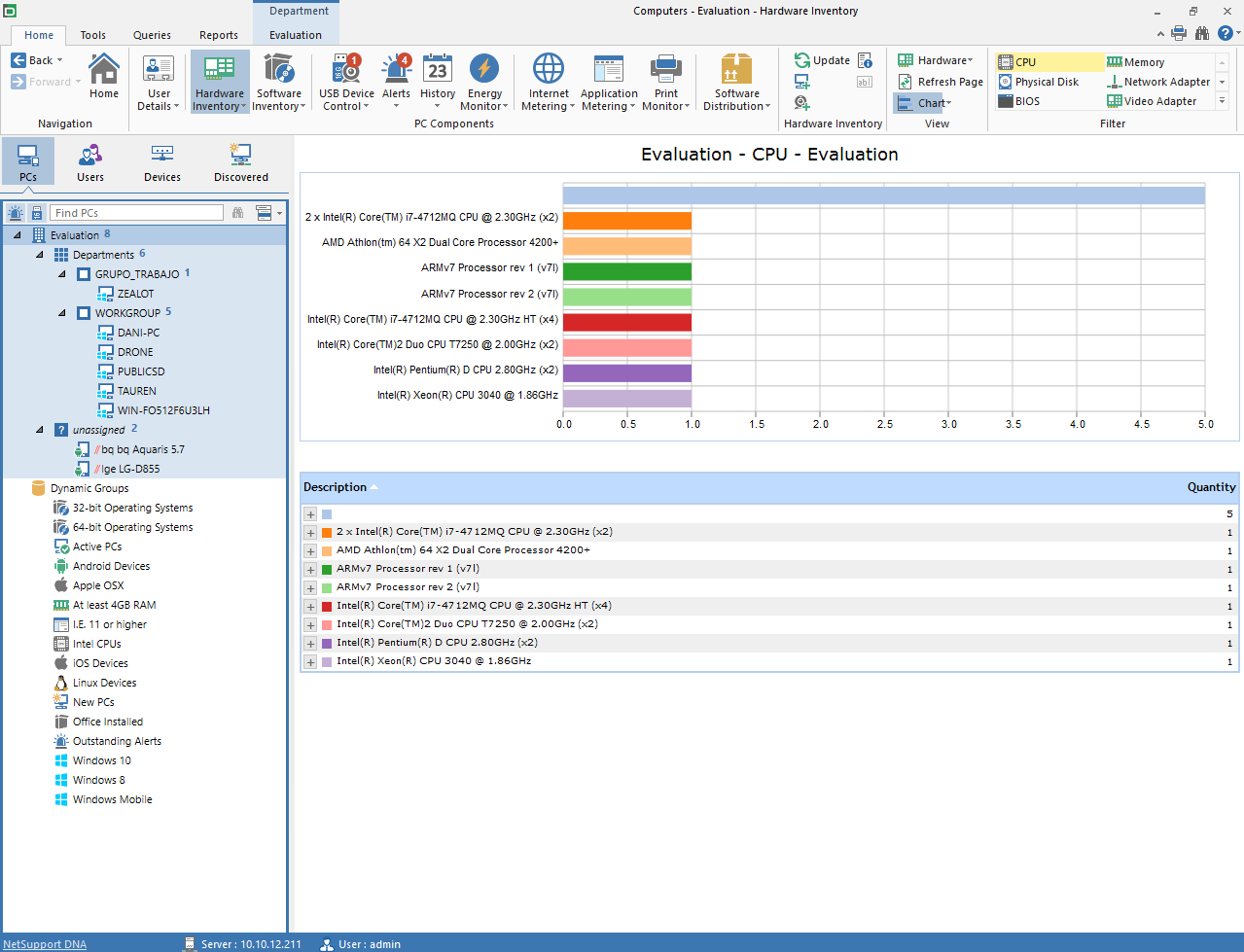The height and width of the screenshot is (952, 1244).
Task: Select the Physical Disk filter
Action: tap(1039, 82)
